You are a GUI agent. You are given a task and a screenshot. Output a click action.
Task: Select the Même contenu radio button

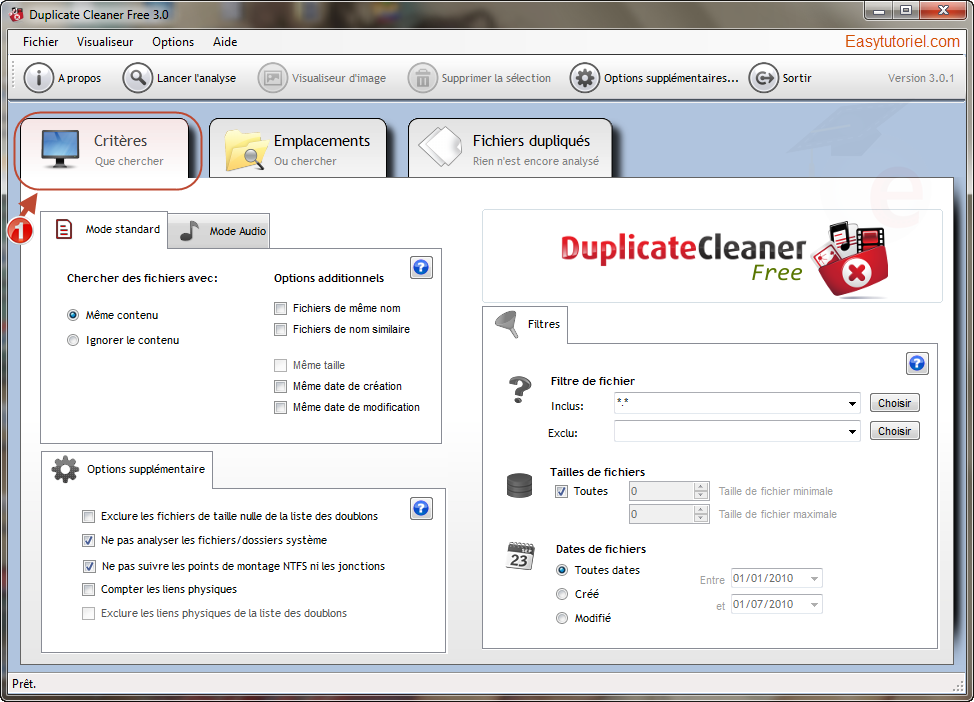click(73, 315)
